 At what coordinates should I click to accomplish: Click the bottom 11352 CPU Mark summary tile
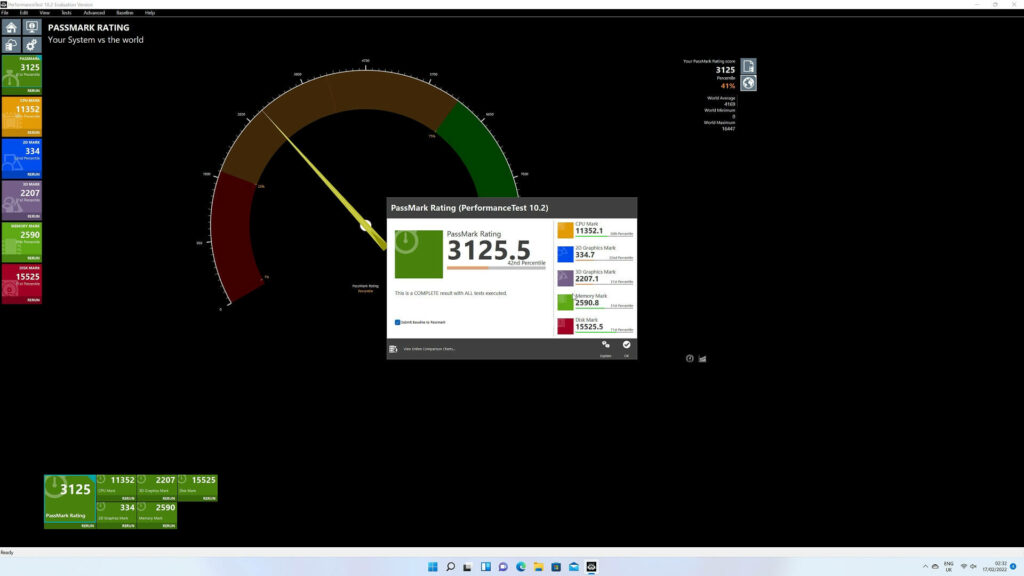tap(116, 488)
